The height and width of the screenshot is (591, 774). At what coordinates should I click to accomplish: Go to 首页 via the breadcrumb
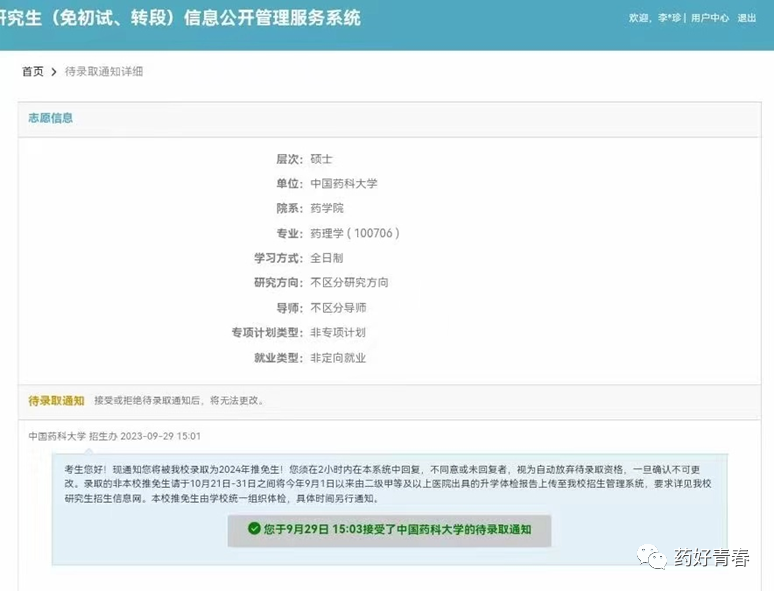pos(33,72)
